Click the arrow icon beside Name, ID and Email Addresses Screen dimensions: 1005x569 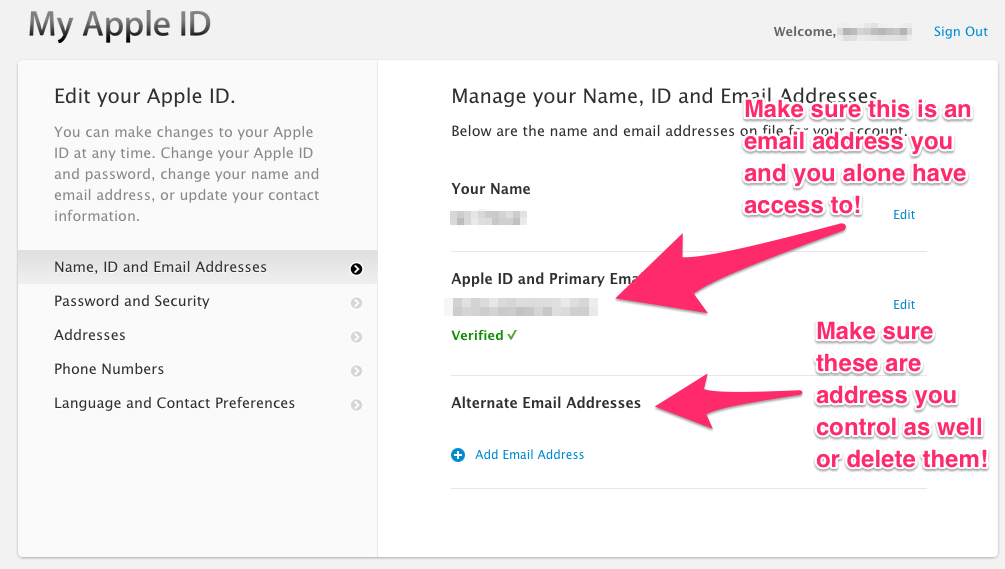[356, 269]
